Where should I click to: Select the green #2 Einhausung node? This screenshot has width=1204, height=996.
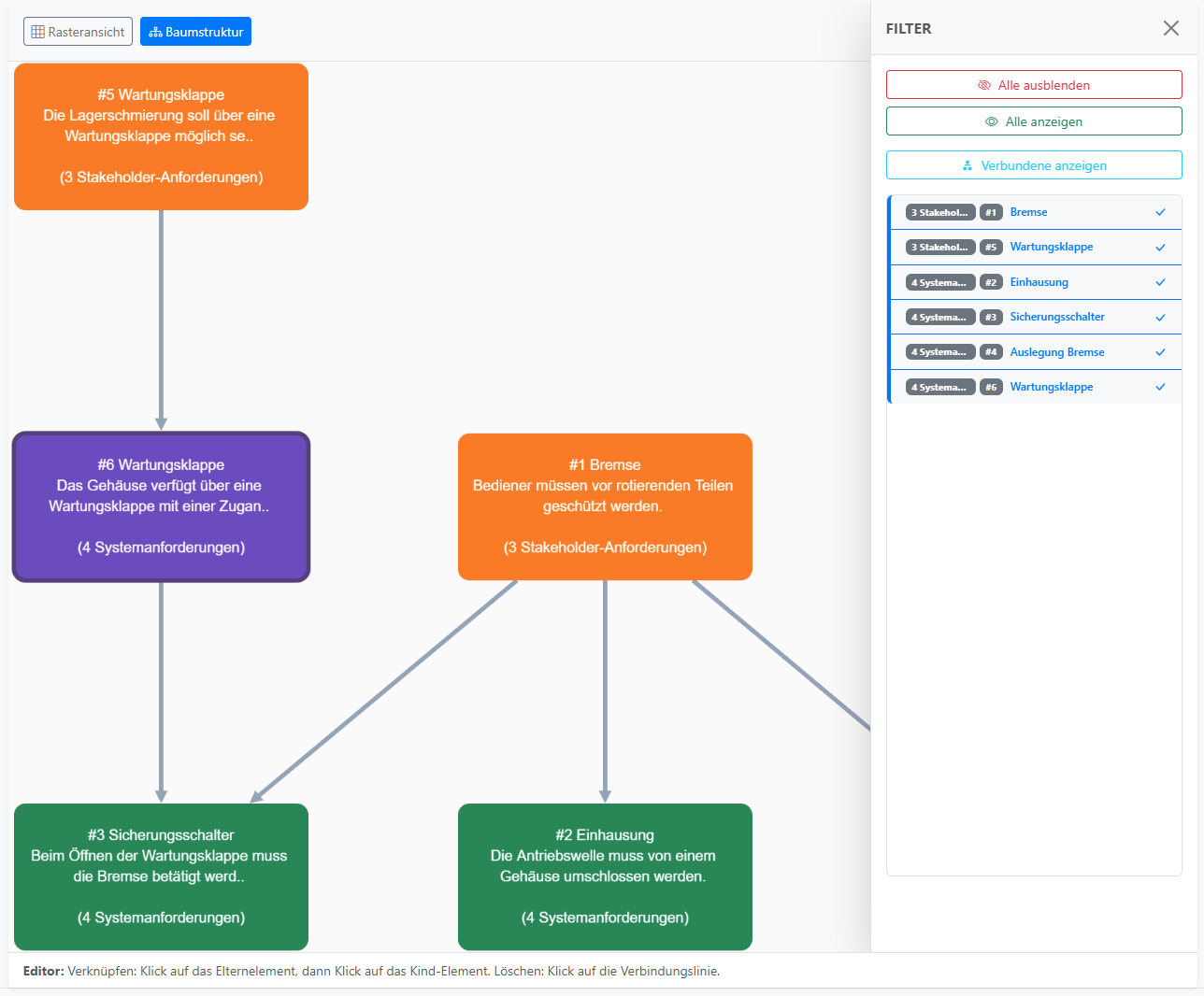[605, 876]
